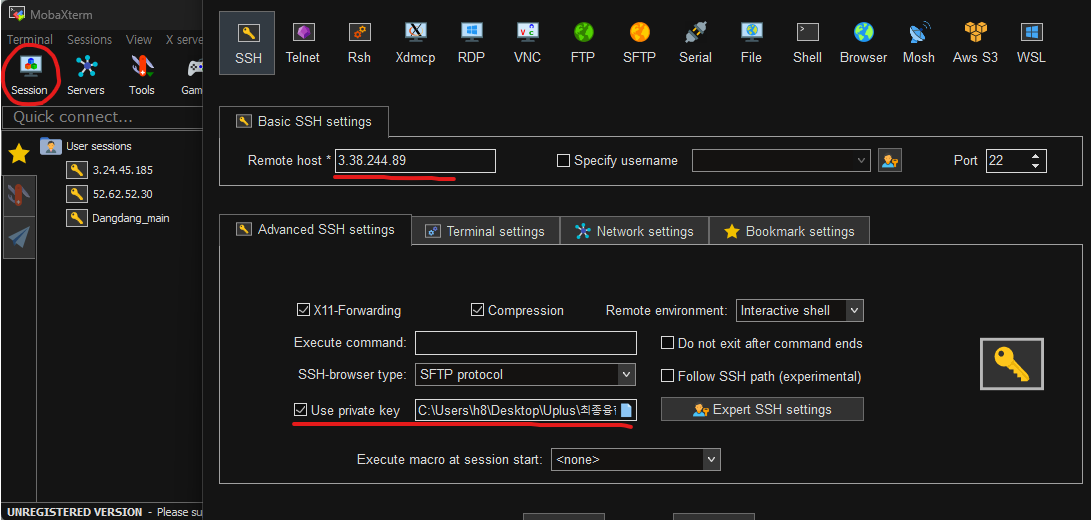Switch to the Network settings tab

(x=634, y=231)
